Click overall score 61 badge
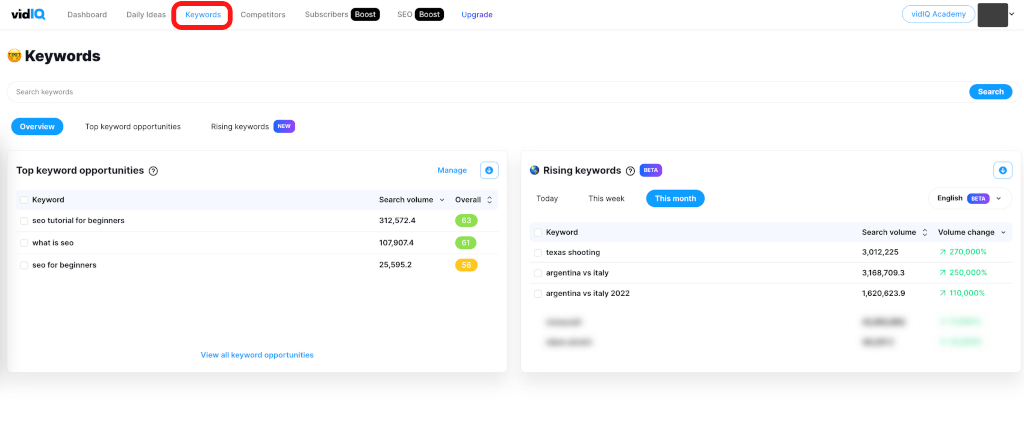Viewport: 1024px width, 425px height. pyautogui.click(x=466, y=243)
